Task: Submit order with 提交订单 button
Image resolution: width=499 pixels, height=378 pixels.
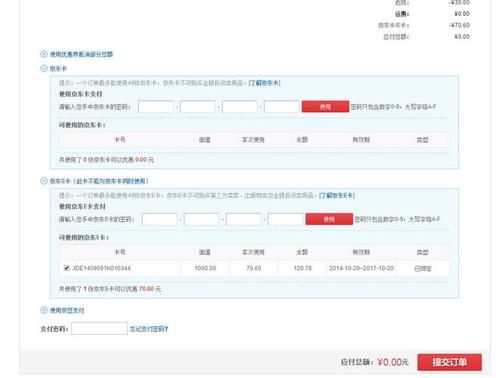Action: pyautogui.click(x=449, y=362)
